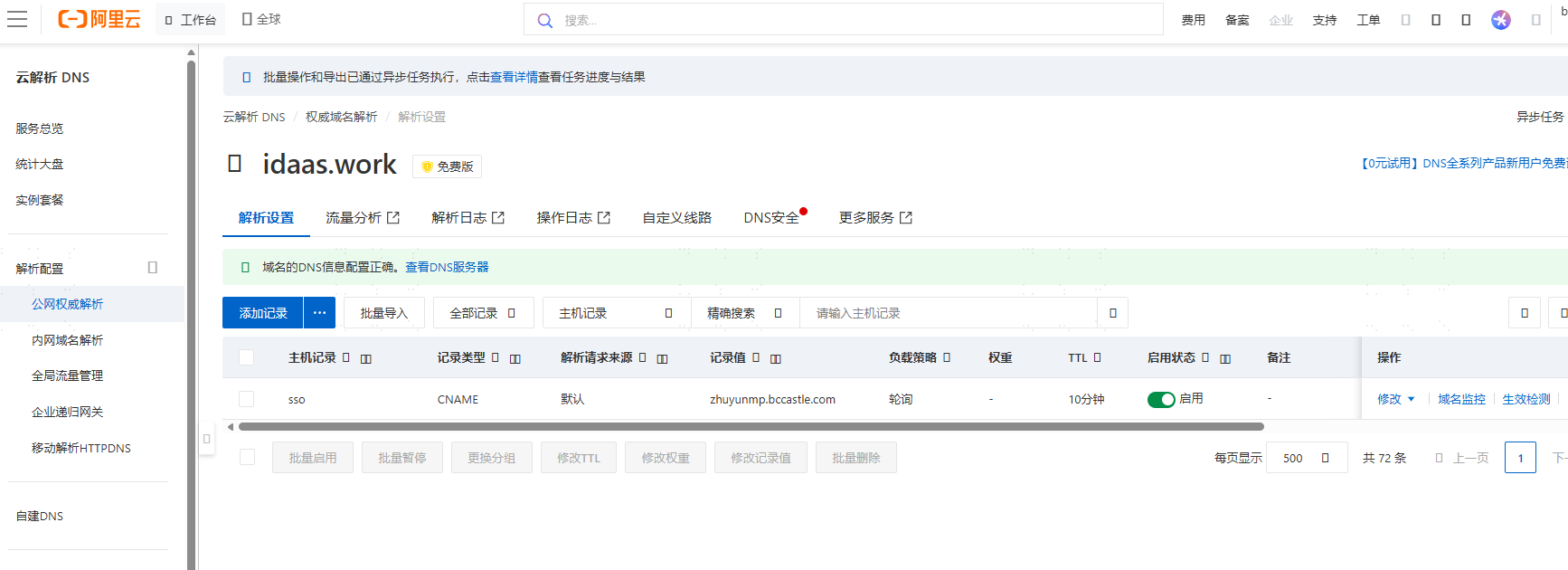This screenshot has width=1568, height=570.
Task: Go to page 1 in pagination
Action: [1520, 458]
